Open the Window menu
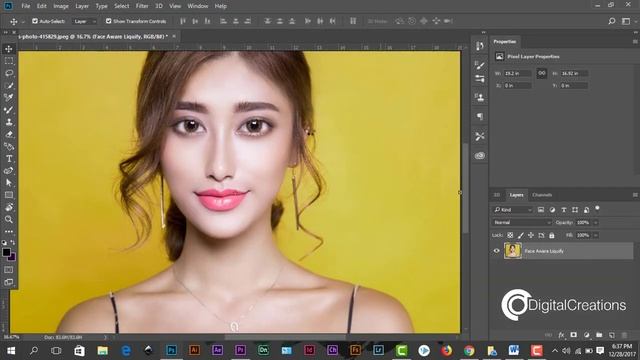Screen dimensions: 640x360 pyautogui.click(x=198, y=6)
